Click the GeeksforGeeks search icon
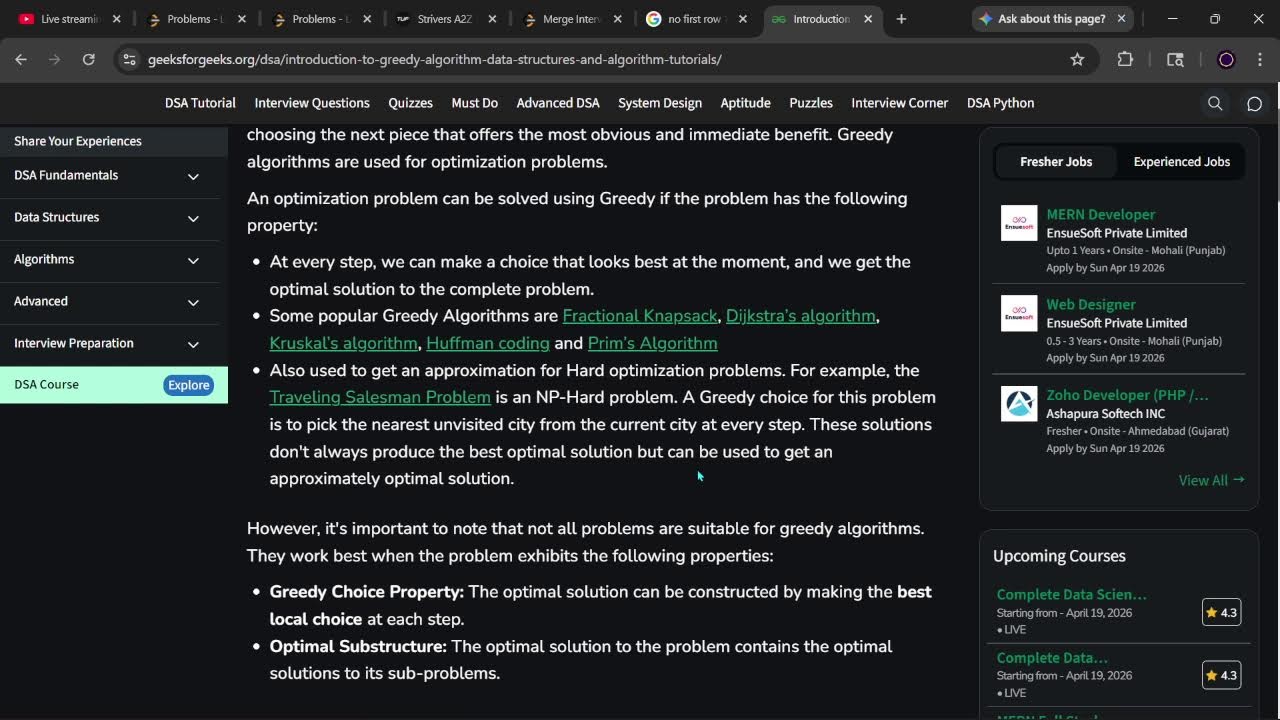This screenshot has width=1280, height=720. [1215, 103]
